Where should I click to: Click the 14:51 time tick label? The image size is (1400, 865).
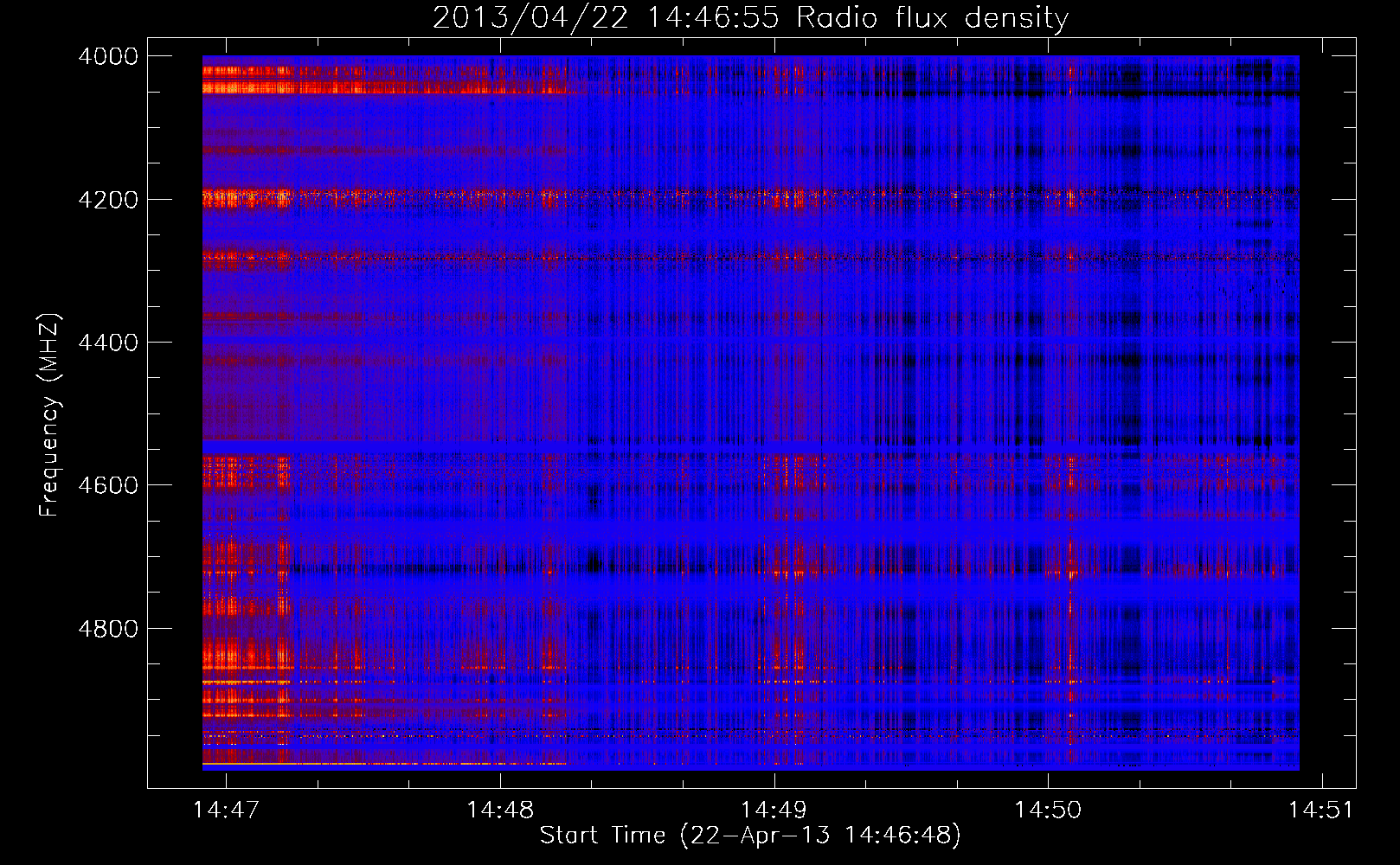[x=1321, y=810]
